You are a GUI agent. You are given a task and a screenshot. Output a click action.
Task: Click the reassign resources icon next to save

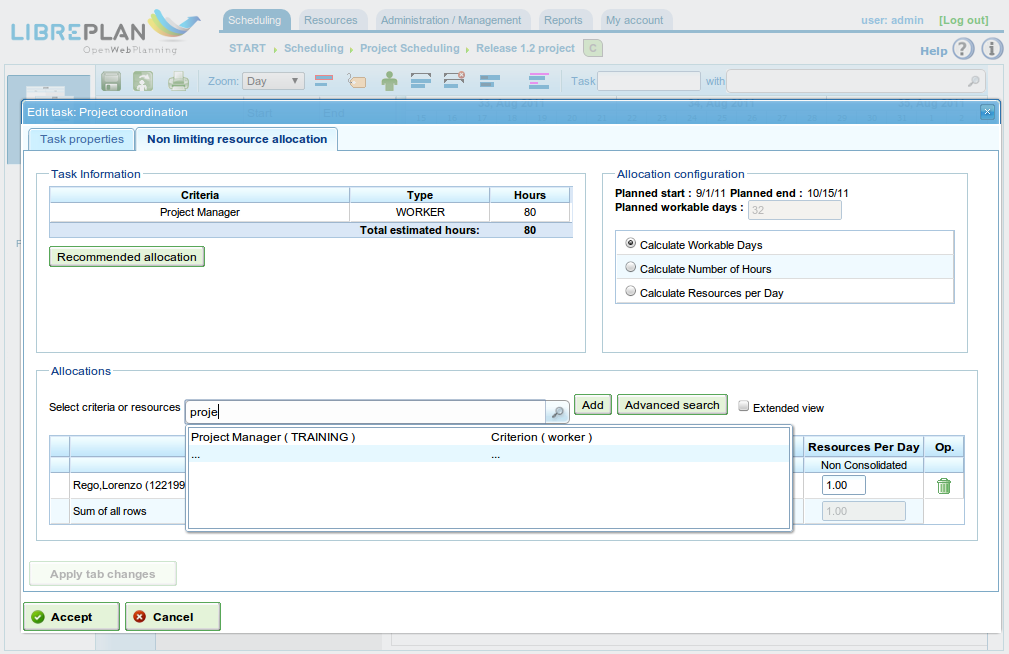click(x=143, y=81)
